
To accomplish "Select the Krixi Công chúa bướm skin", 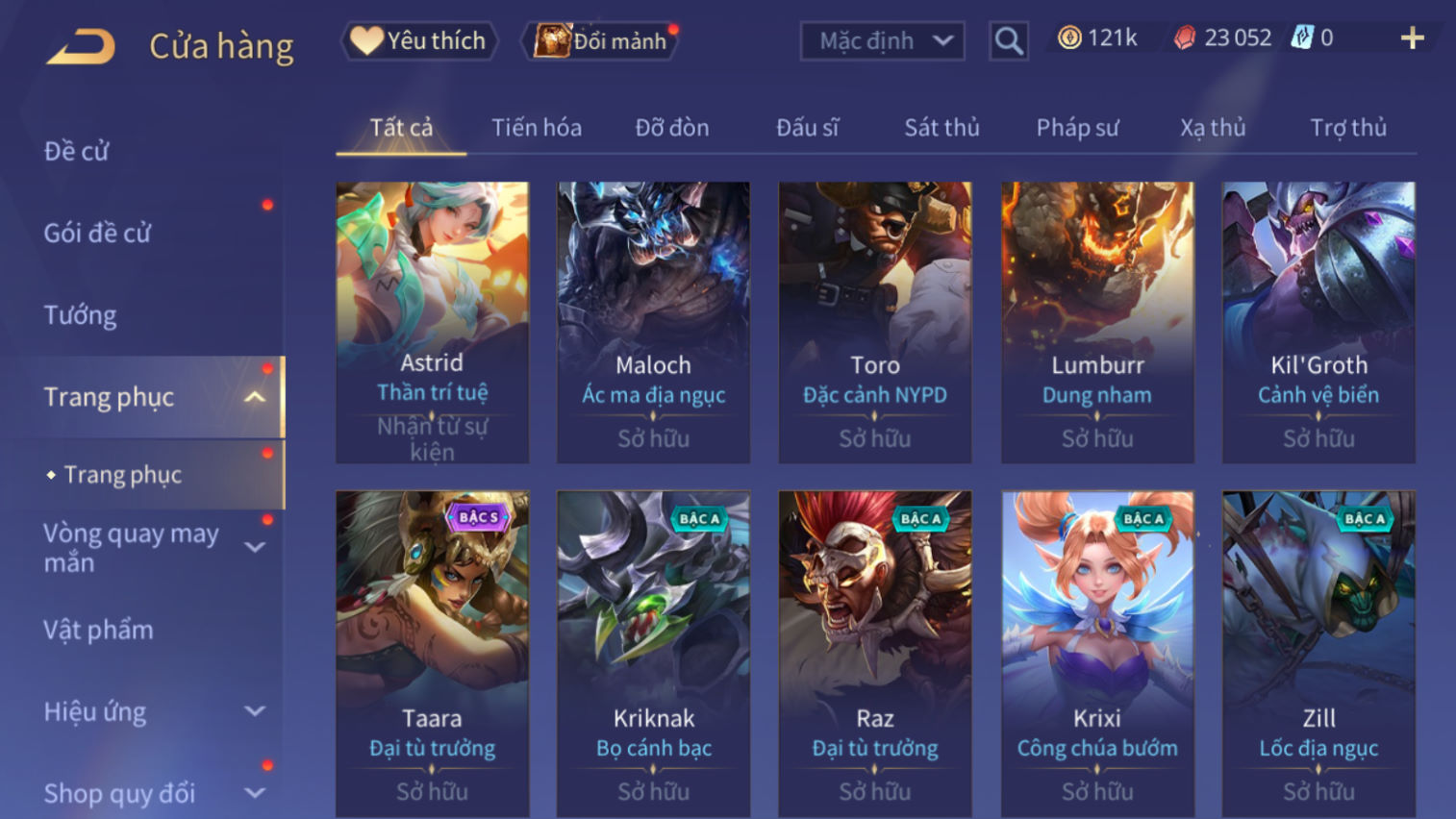I will point(1097,654).
